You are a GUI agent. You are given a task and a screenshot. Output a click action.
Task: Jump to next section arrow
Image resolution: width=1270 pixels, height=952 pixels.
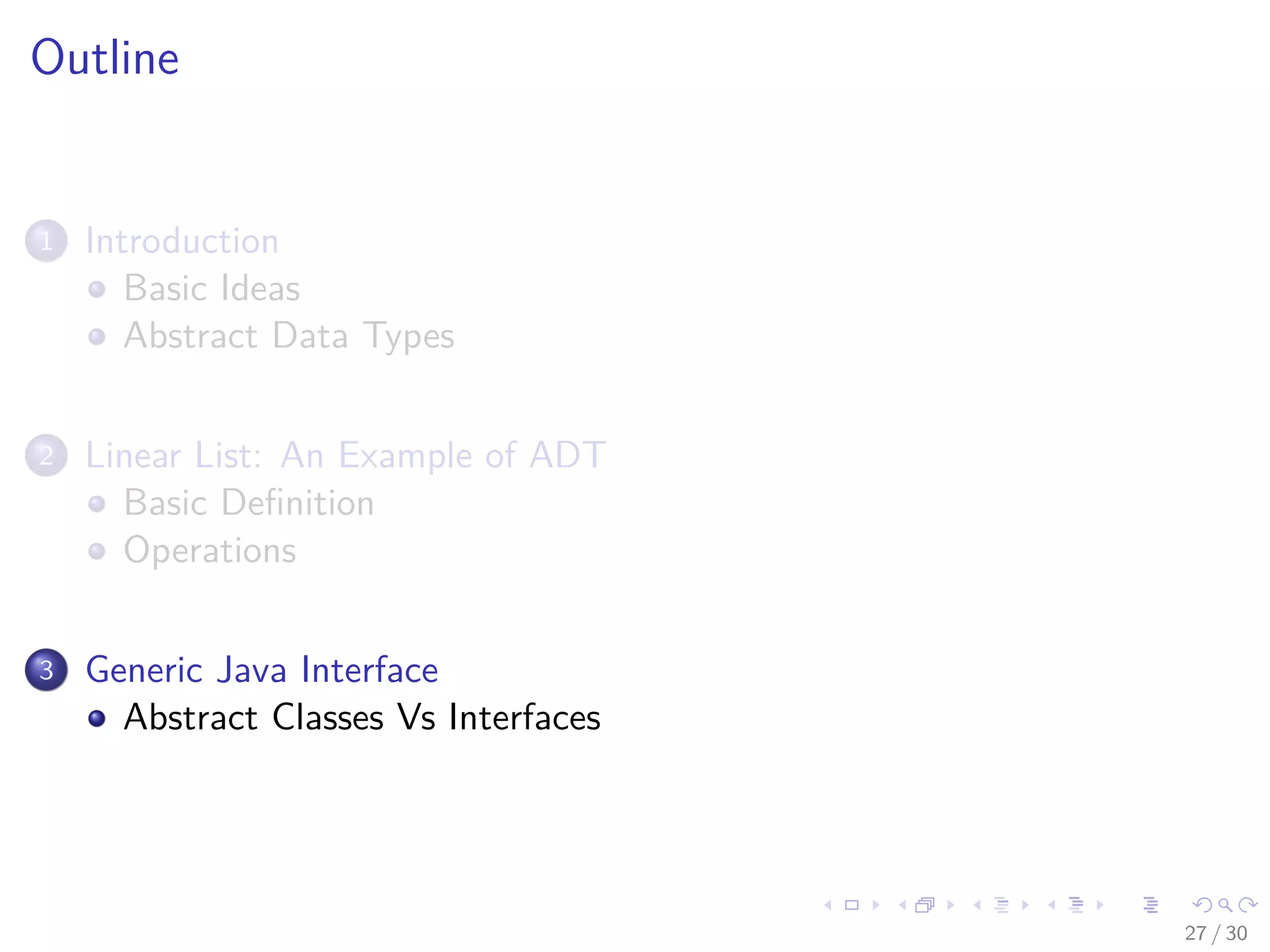[1100, 906]
